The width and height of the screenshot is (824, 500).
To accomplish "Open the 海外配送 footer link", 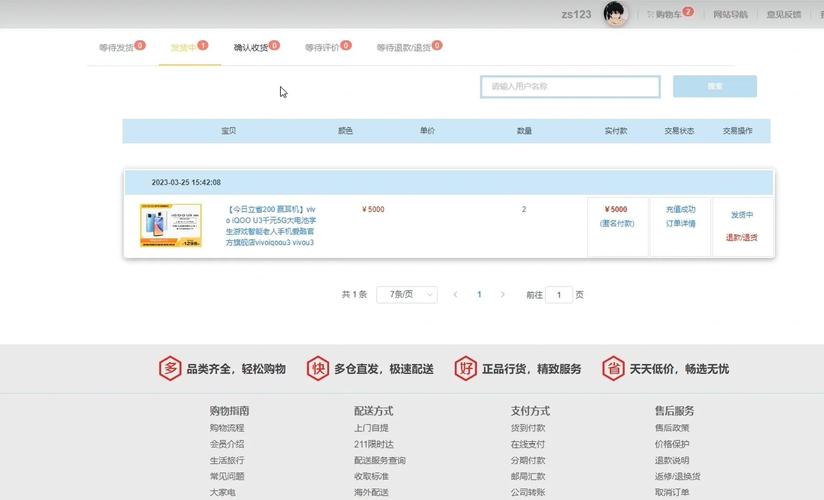I will [372, 492].
